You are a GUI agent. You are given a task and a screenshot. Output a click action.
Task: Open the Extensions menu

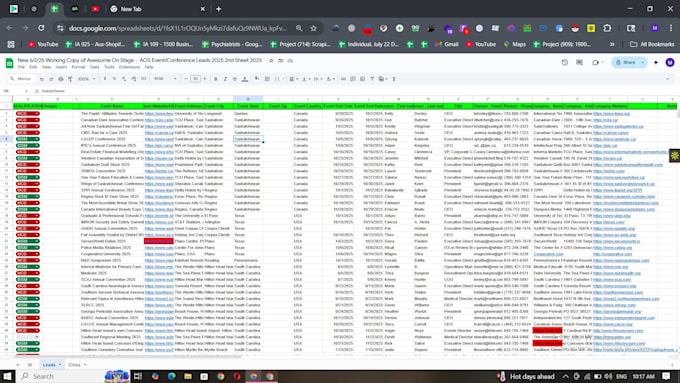(x=129, y=67)
